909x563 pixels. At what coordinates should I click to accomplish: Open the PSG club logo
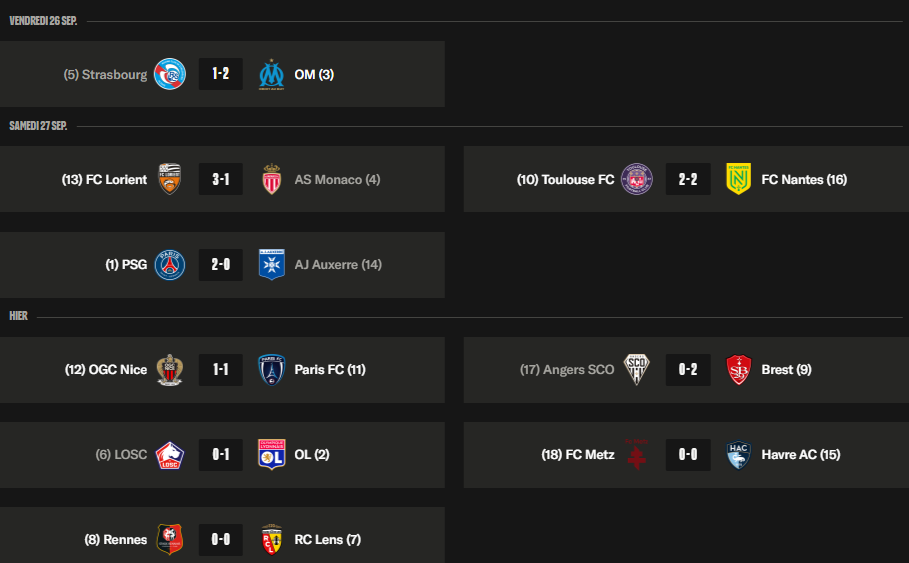(x=170, y=265)
